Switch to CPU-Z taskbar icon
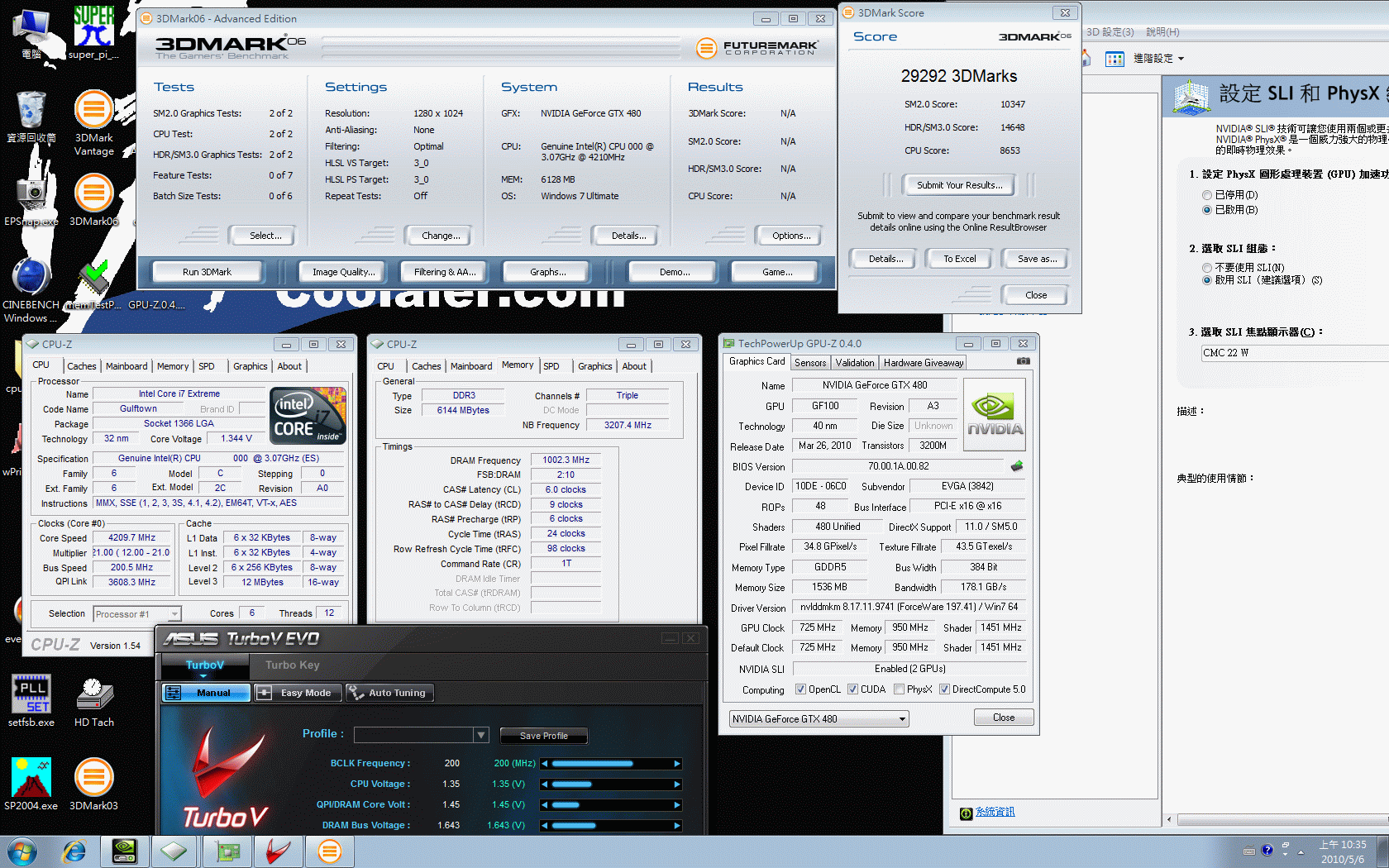The width and height of the screenshot is (1389, 868). pos(174,851)
